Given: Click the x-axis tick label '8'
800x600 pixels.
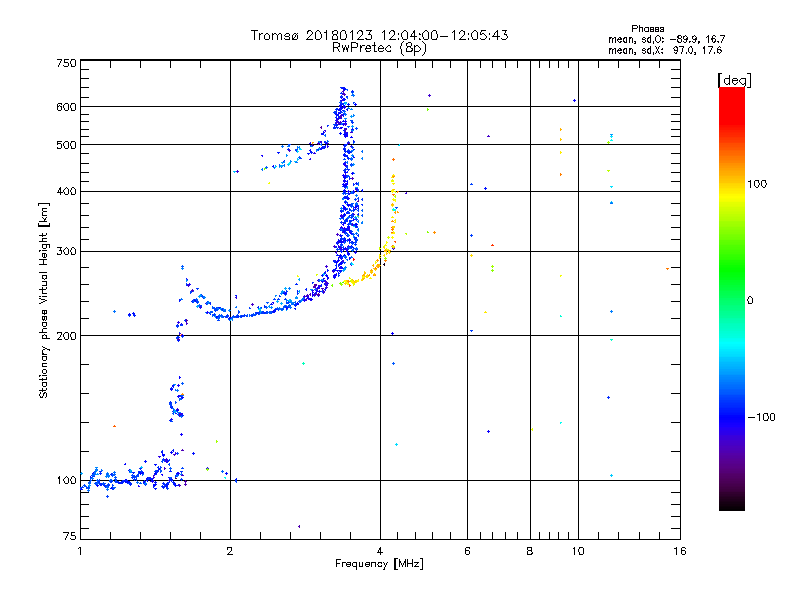Looking at the screenshot, I should [x=530, y=551].
